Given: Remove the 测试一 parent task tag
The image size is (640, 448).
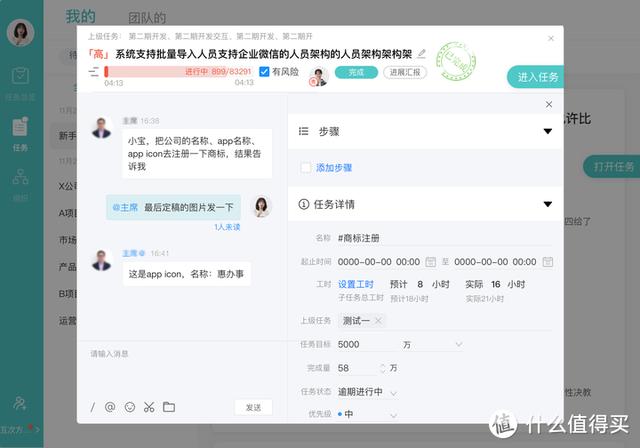Looking at the screenshot, I should 378,321.
